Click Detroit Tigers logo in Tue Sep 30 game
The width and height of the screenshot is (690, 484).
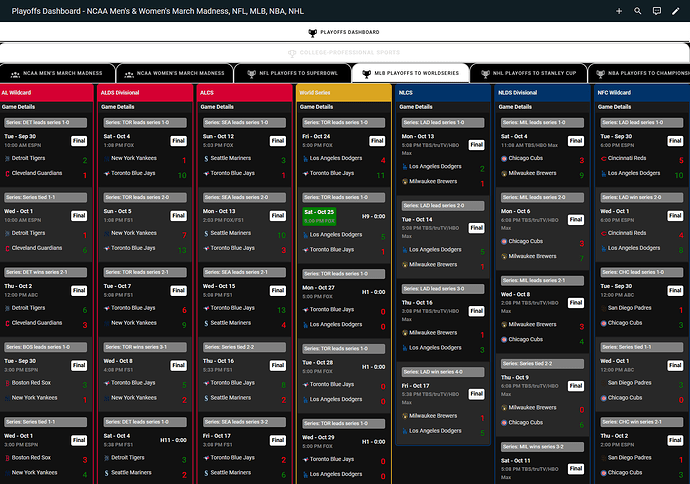(x=7, y=158)
